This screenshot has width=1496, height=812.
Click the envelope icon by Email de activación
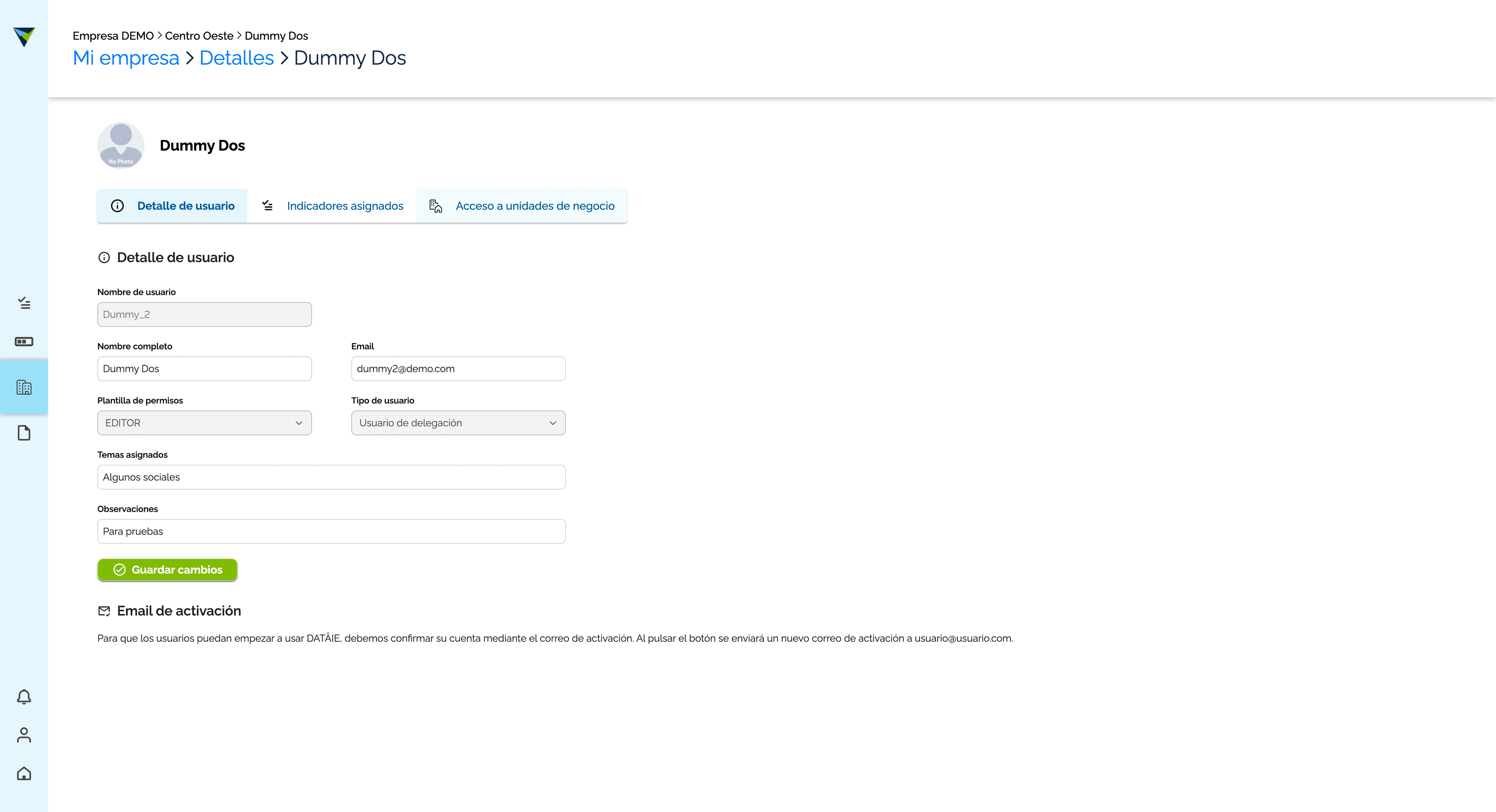[104, 611]
